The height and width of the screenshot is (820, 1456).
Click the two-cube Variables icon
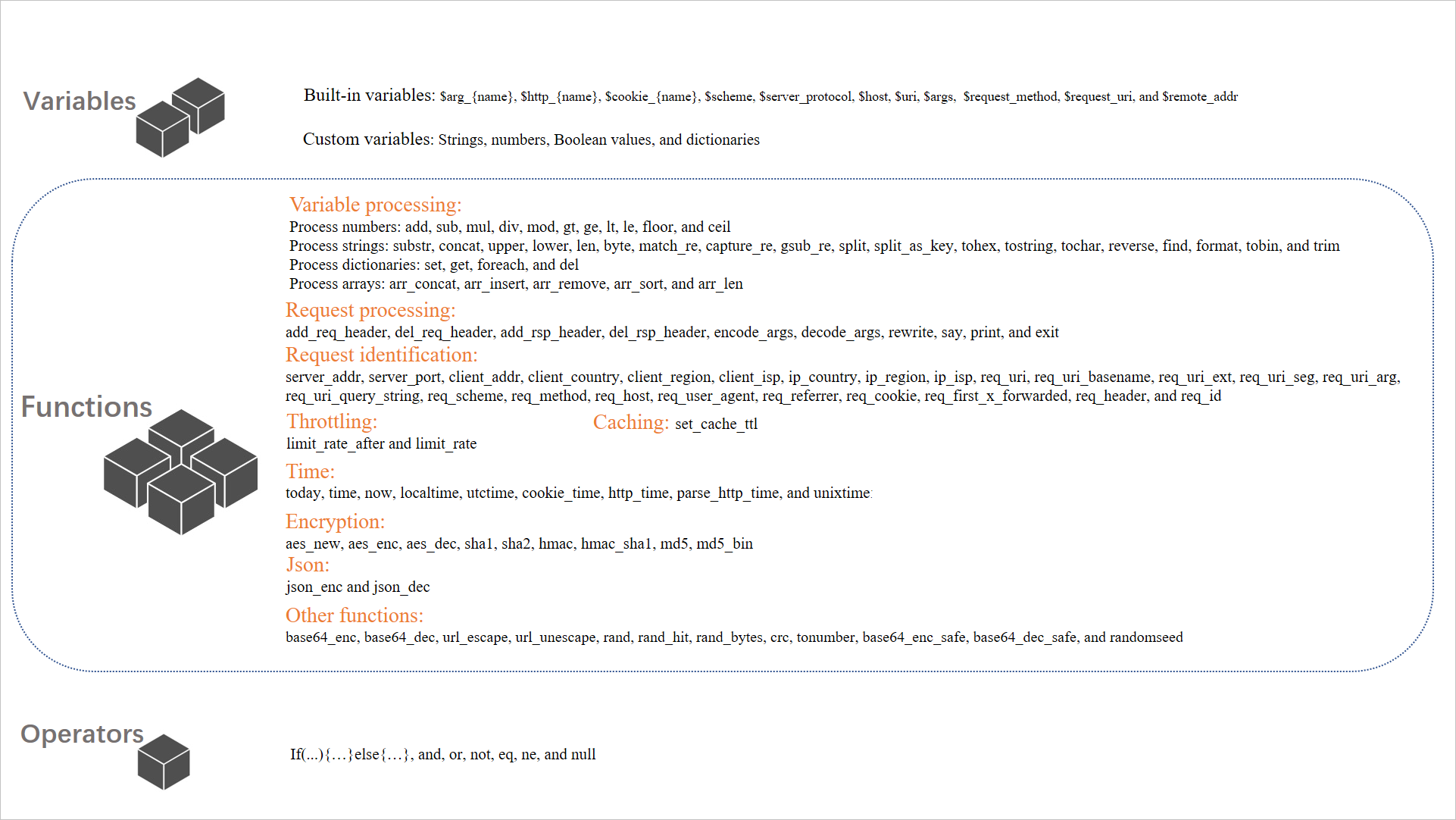pyautogui.click(x=180, y=117)
